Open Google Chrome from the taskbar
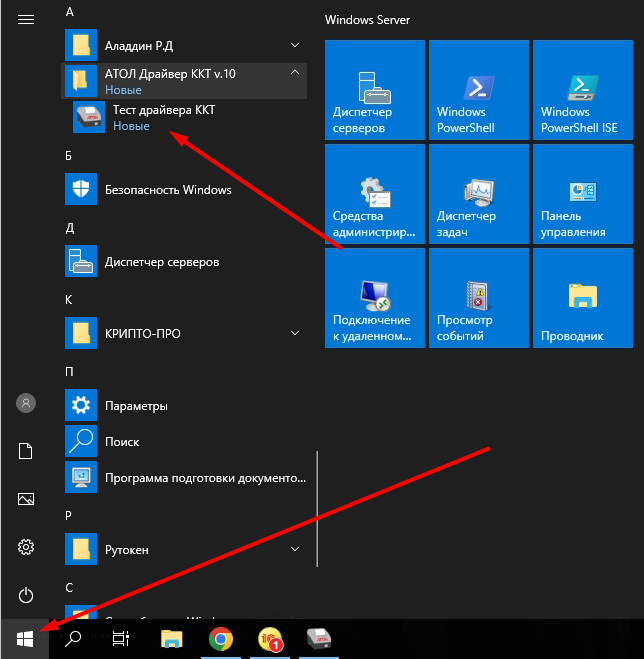 [221, 639]
